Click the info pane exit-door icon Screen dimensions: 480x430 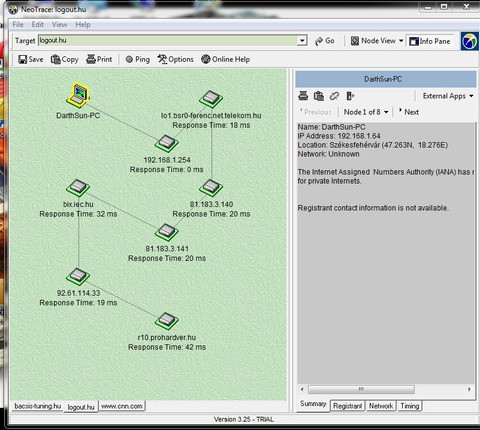point(350,96)
